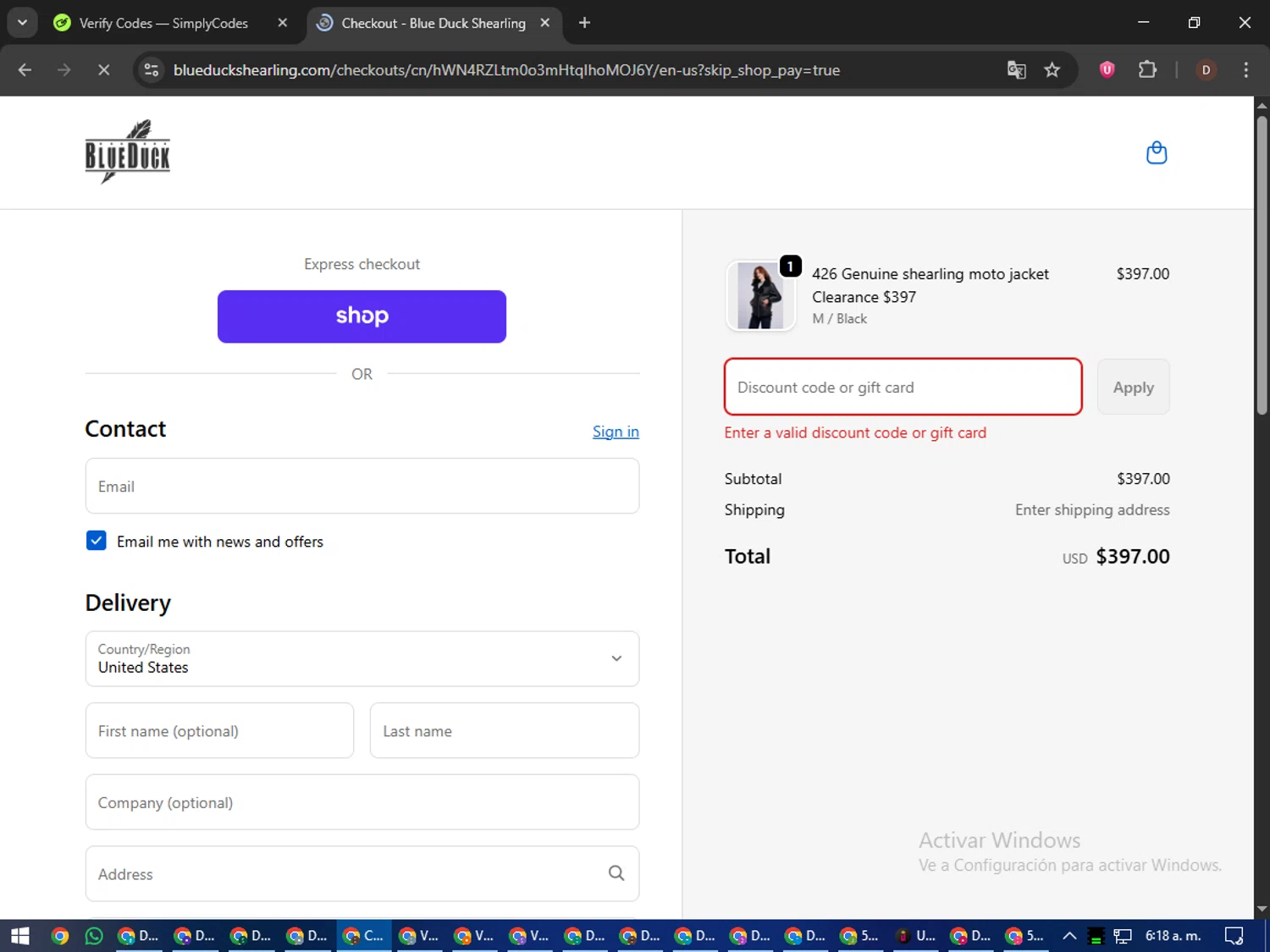Open the tab search dropdown arrow
The height and width of the screenshot is (952, 1270).
pyautogui.click(x=23, y=23)
